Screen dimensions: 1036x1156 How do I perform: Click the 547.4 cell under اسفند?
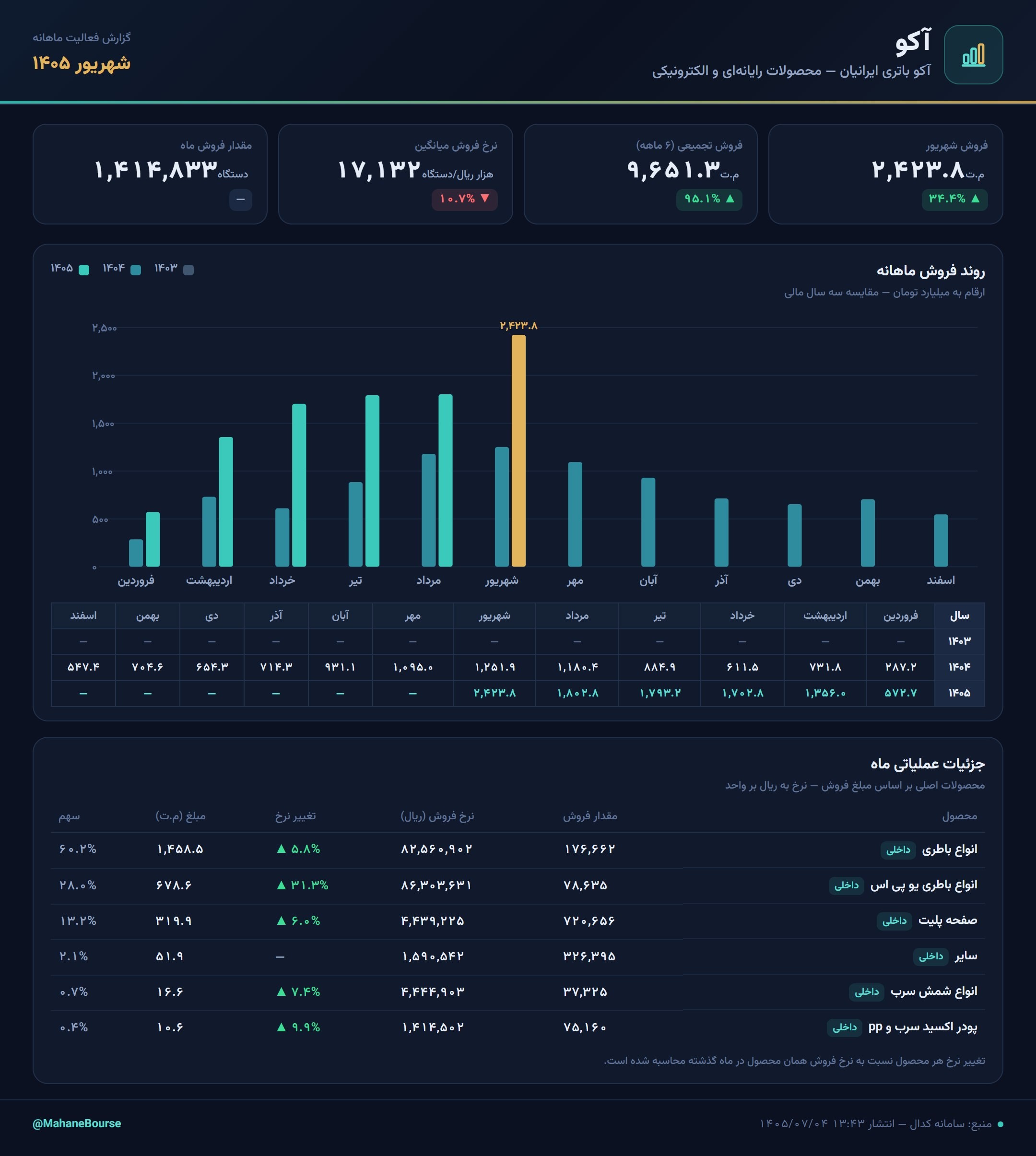[83, 667]
